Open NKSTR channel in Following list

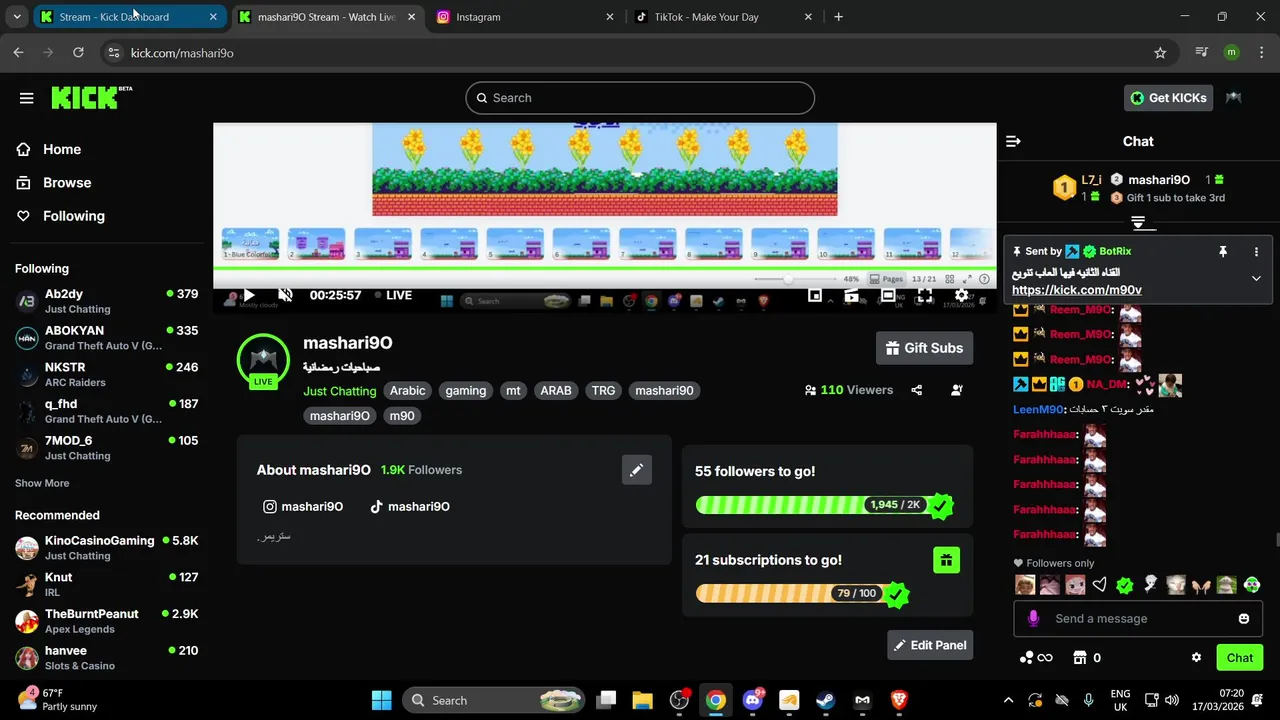(x=107, y=374)
